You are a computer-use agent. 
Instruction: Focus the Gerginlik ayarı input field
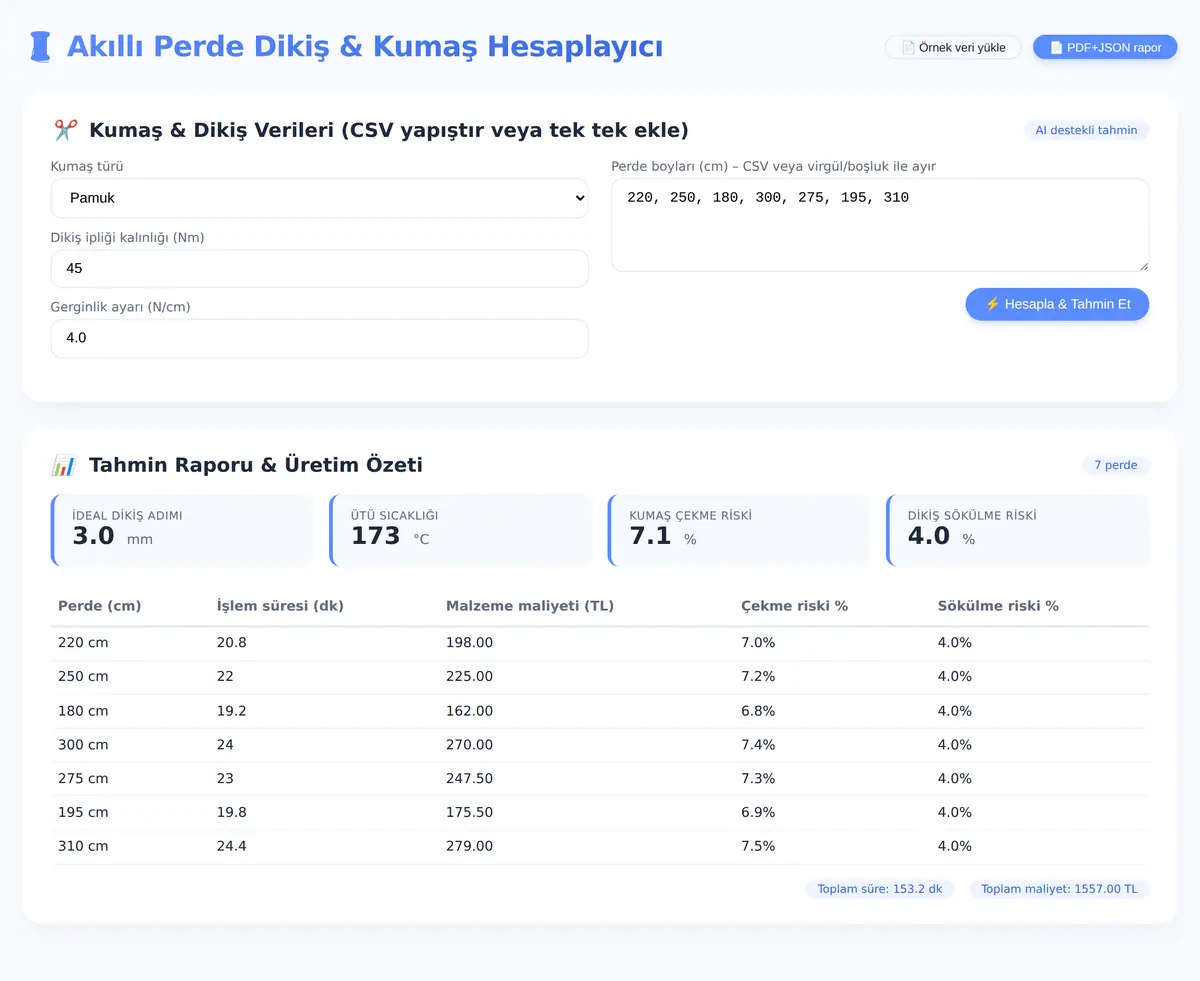pyautogui.click(x=320, y=338)
